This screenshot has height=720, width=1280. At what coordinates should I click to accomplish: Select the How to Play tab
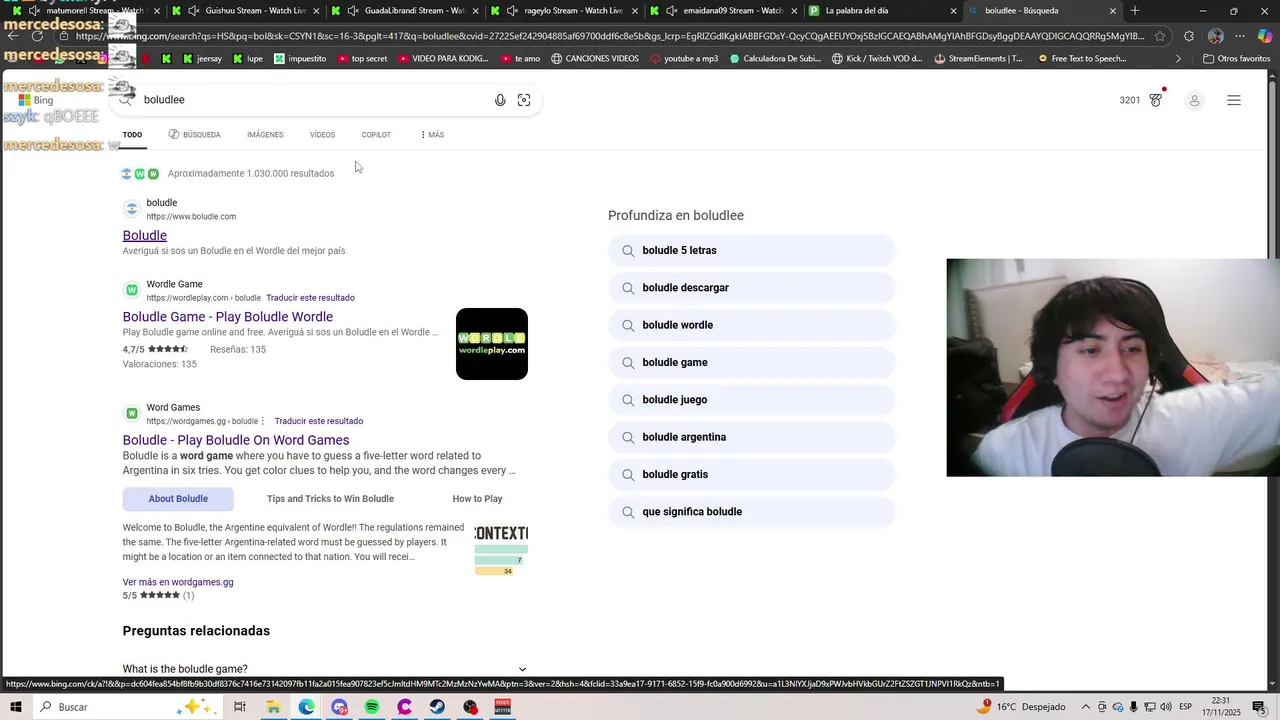point(477,499)
